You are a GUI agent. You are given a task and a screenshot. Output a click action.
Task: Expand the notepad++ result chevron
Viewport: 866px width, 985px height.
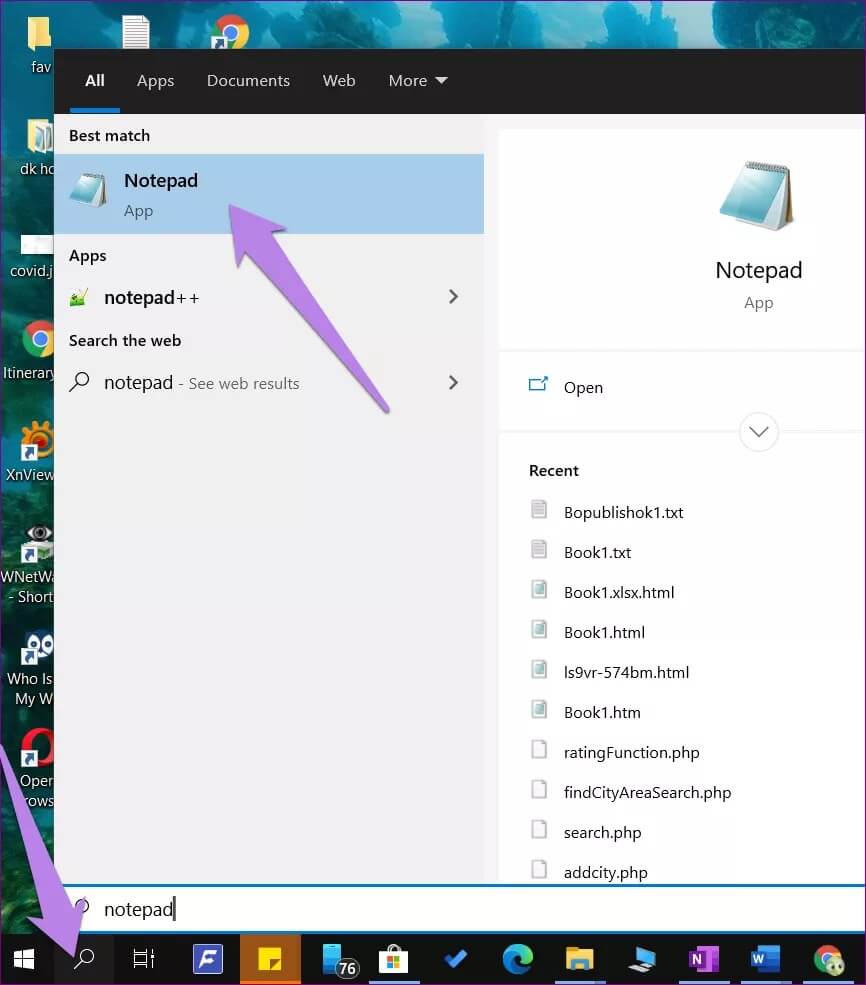(x=453, y=297)
